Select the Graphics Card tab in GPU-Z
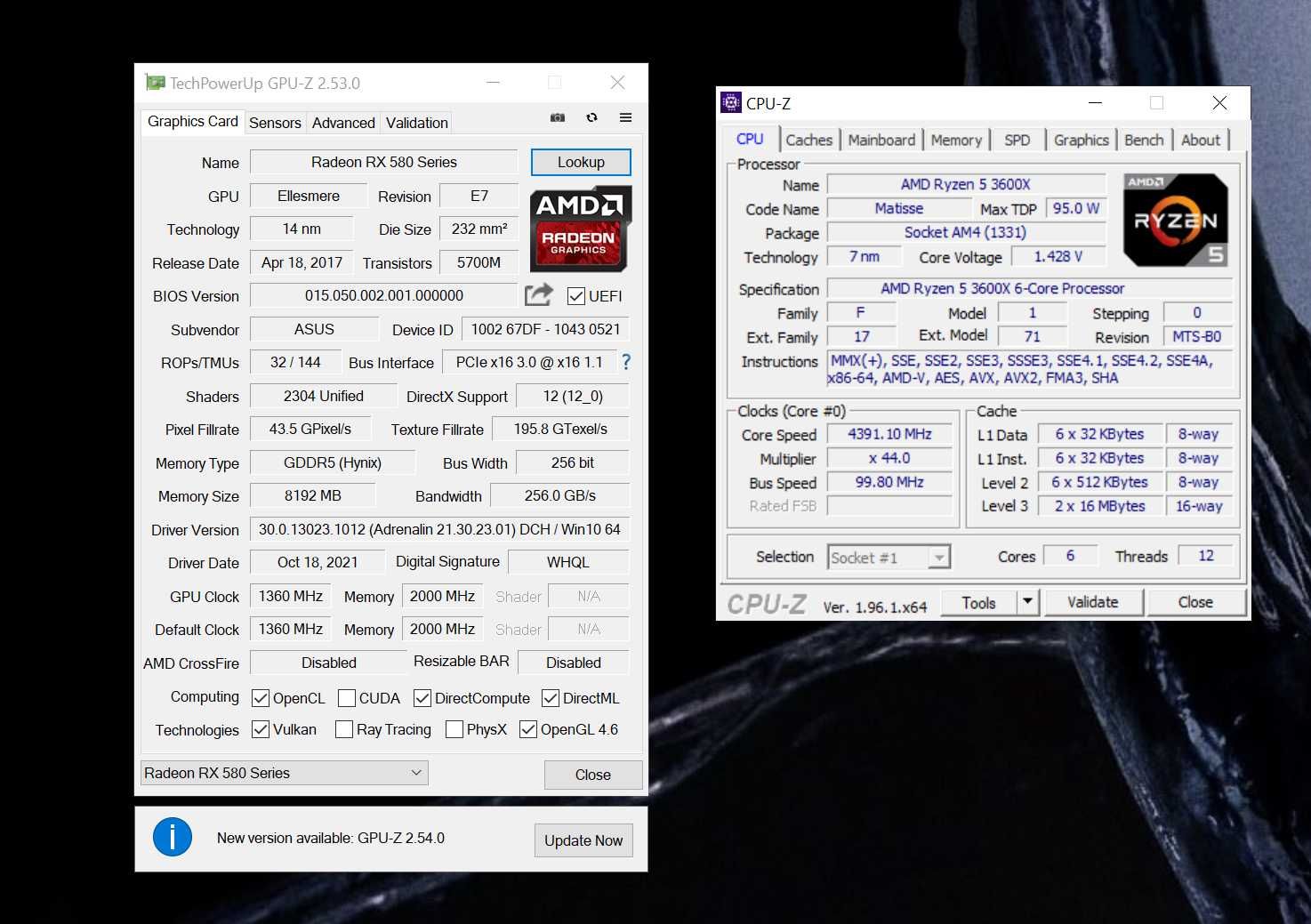The image size is (1311, 924). 193,122
